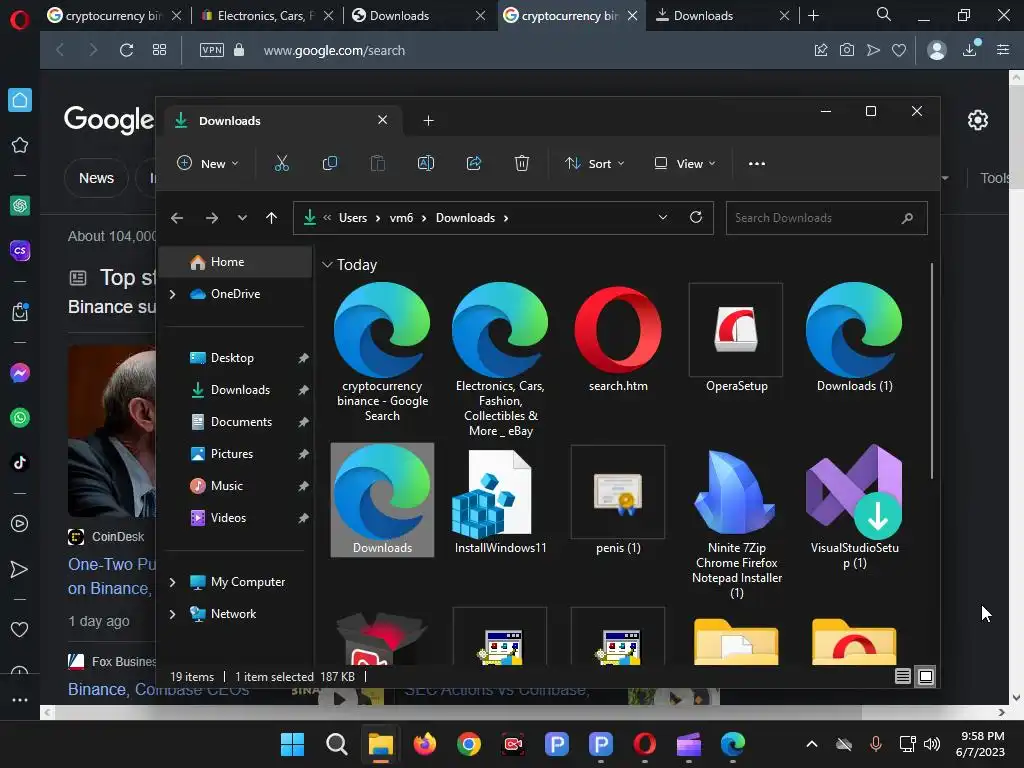Open Opera easy setup icon
The height and width of the screenshot is (768, 1024).
point(1003,50)
